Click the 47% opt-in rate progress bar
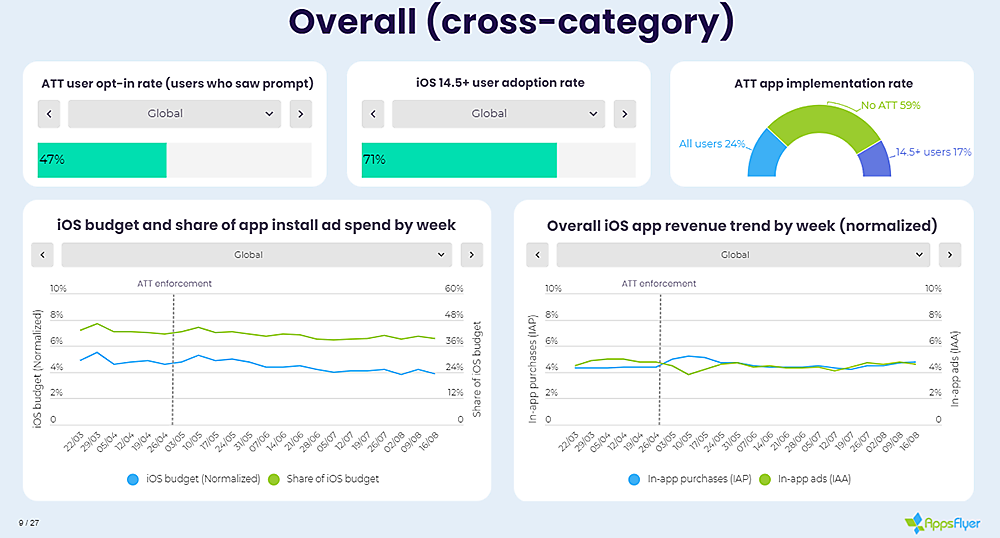The image size is (1000, 538). (102, 160)
